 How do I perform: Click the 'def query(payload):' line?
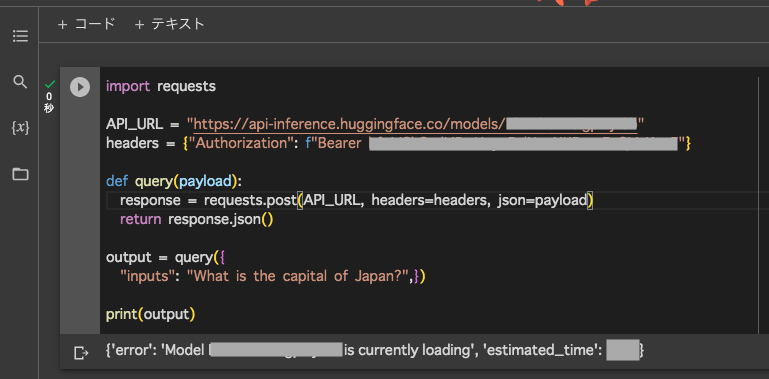pos(174,181)
